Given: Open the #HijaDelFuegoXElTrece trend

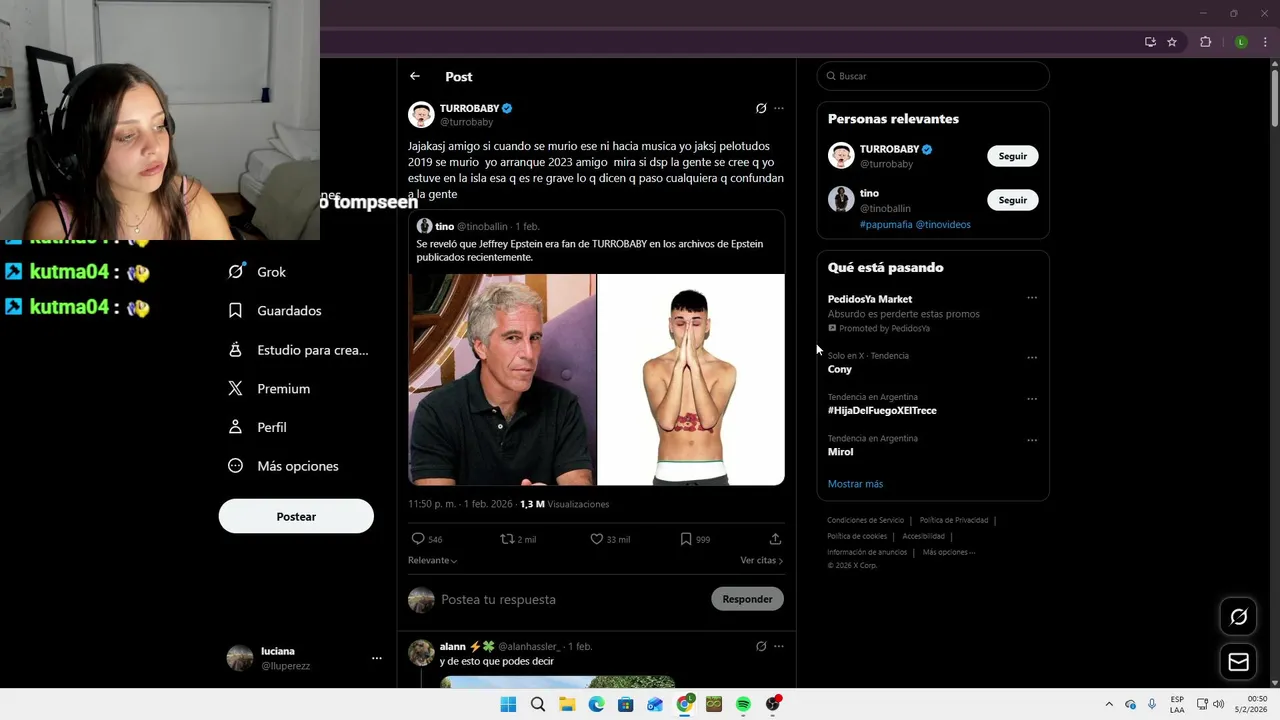Looking at the screenshot, I should [x=882, y=411].
